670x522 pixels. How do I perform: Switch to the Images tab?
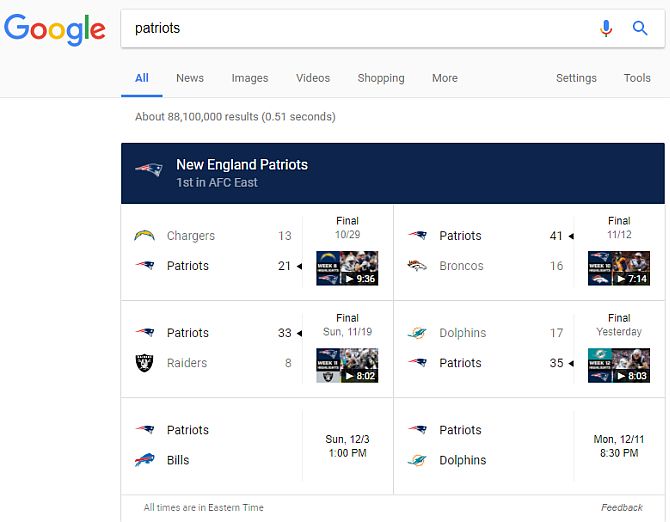(x=250, y=78)
